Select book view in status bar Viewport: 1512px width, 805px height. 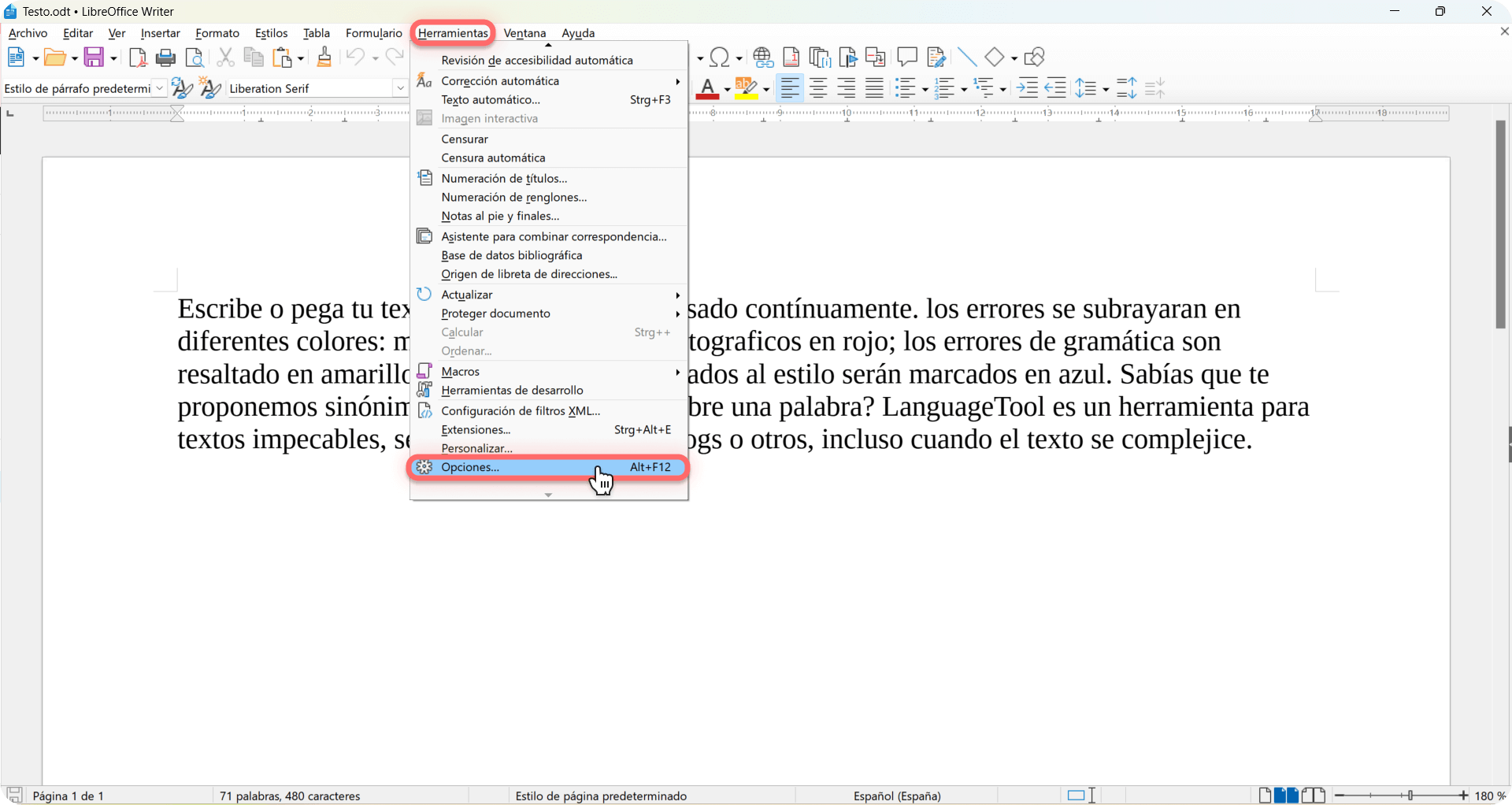pos(1314,796)
